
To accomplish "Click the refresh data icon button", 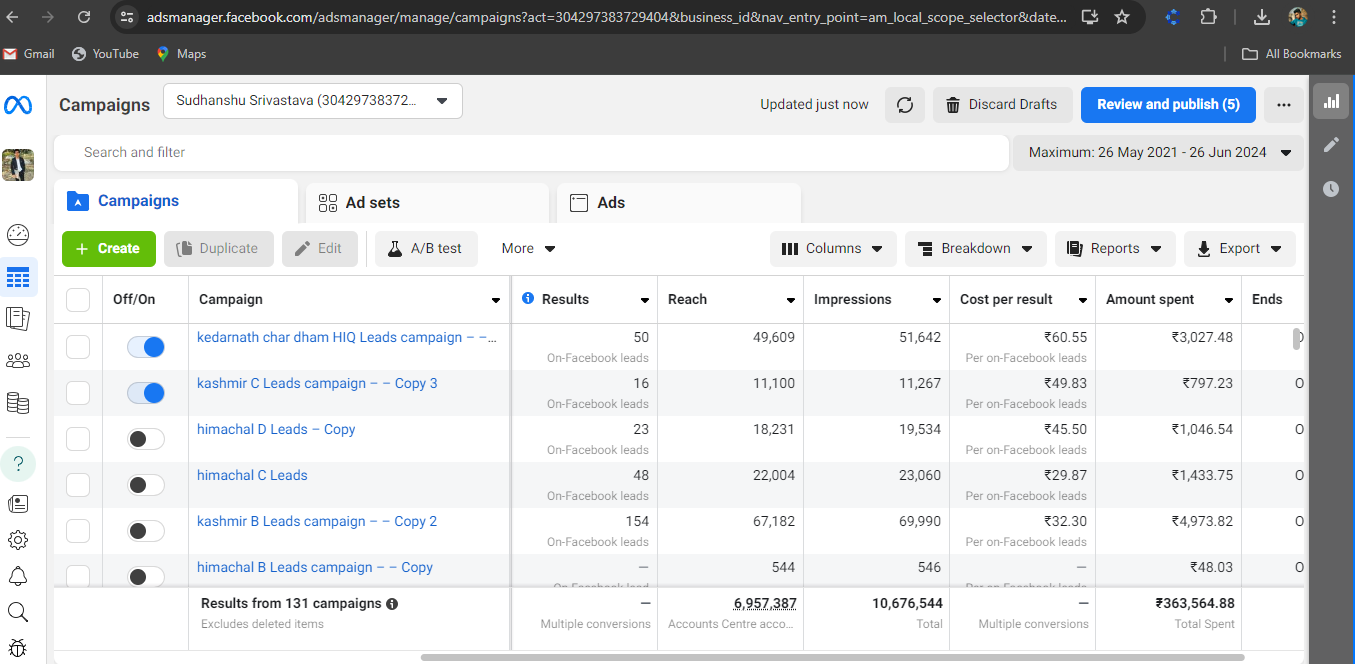I will coord(904,105).
